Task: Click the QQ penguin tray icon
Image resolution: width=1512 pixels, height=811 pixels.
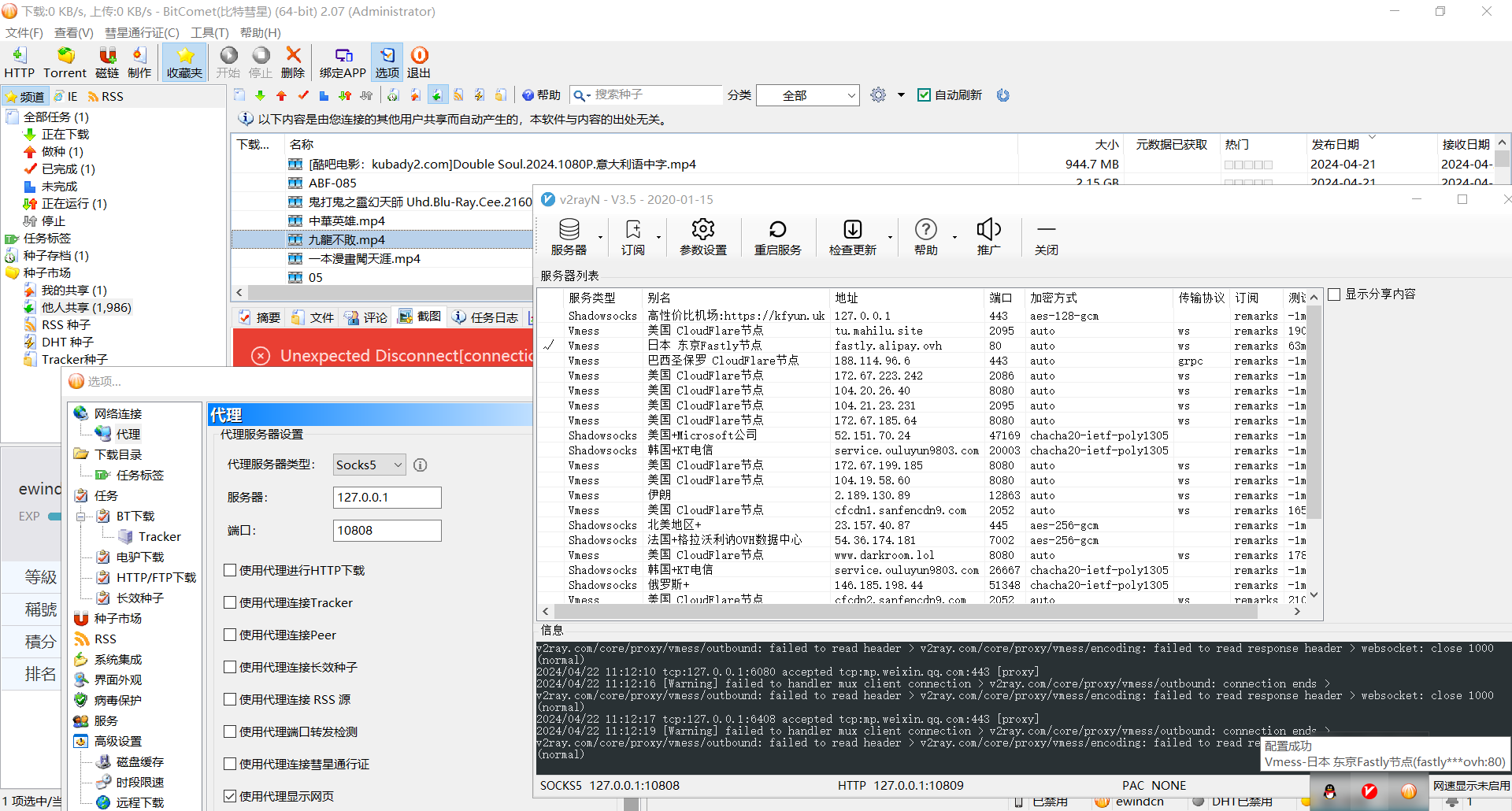Action: pos(1330,791)
